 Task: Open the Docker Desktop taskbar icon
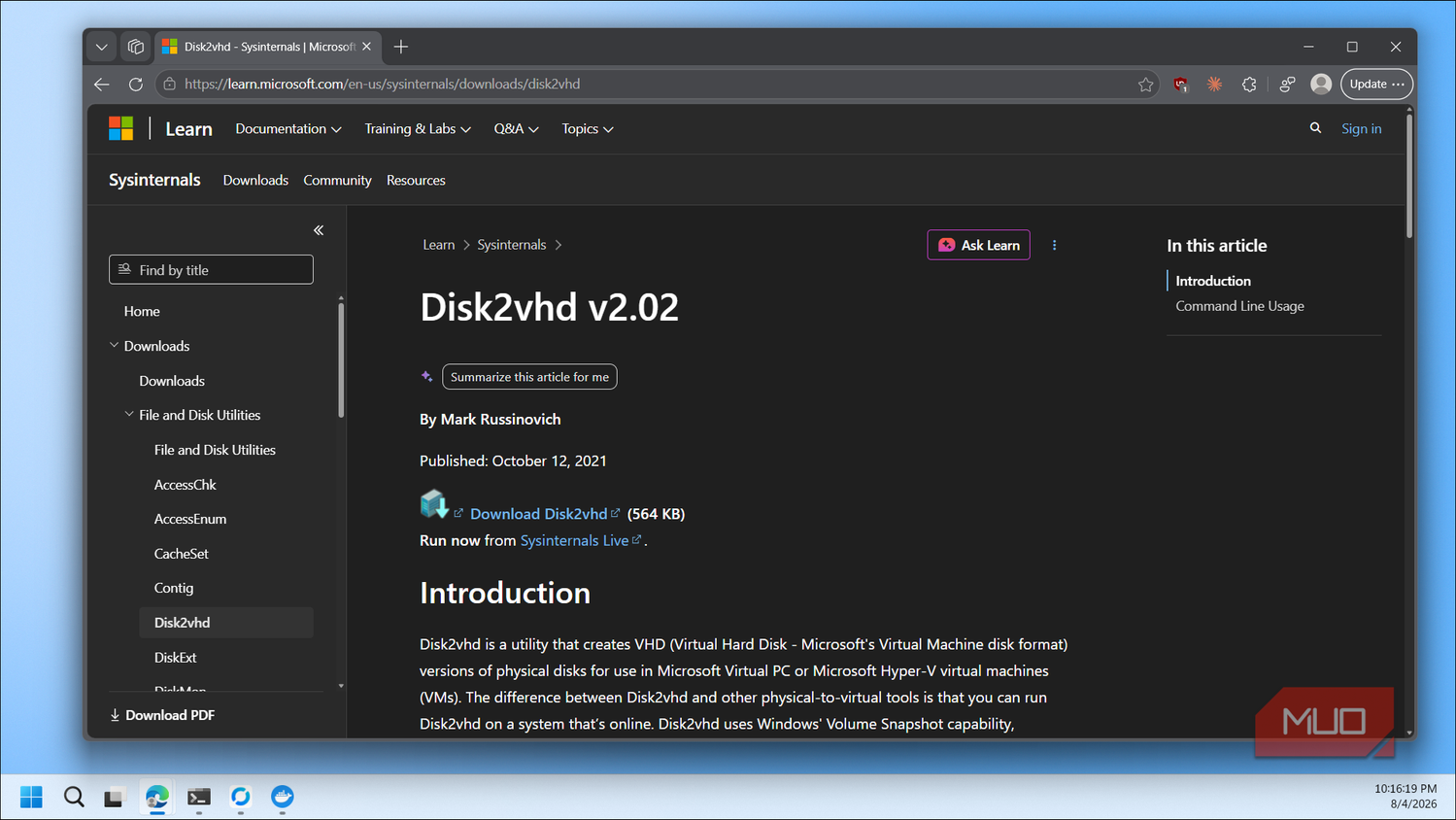283,797
